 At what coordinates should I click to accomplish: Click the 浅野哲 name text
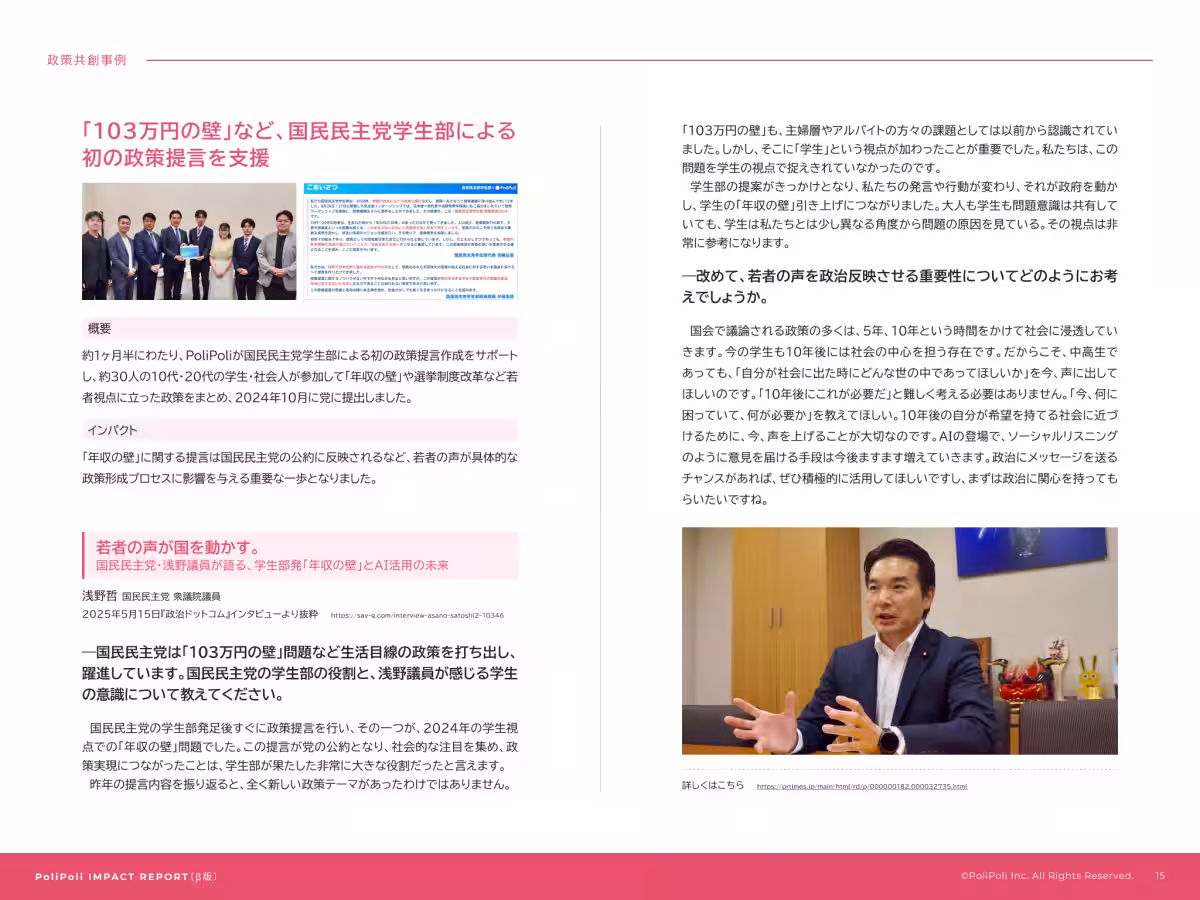(x=99, y=596)
